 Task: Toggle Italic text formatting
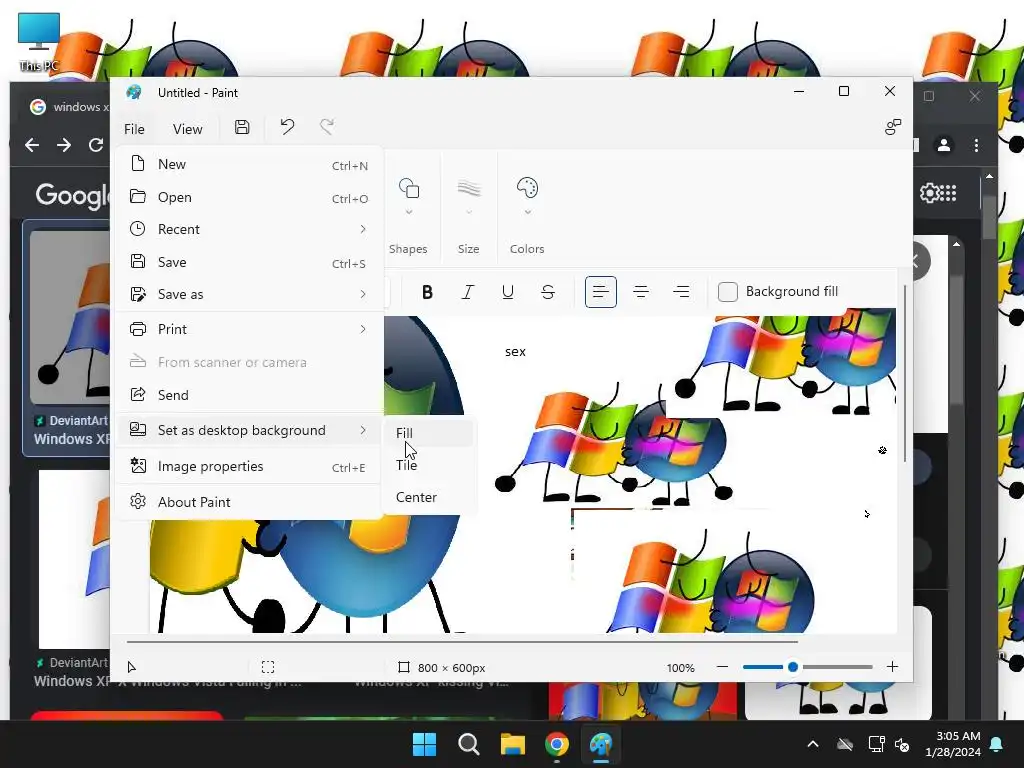tap(468, 292)
